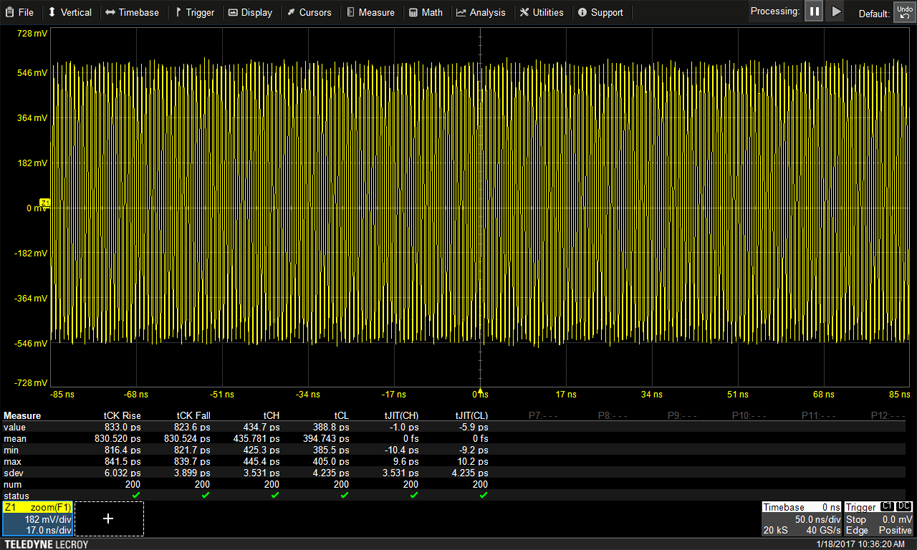
Task: Open the Analysis menu
Action: [480, 13]
